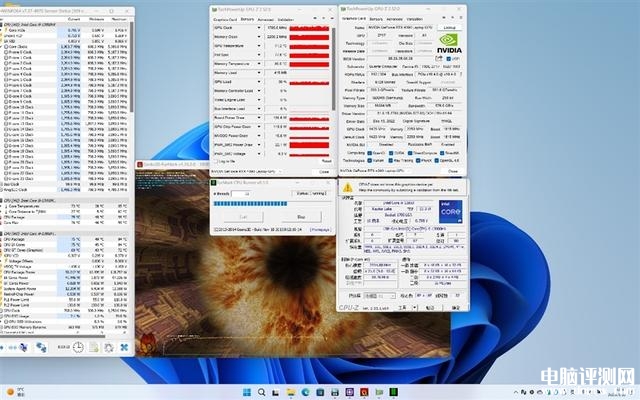Click the blue X close icon in HWiNFO toolbar
The height and width of the screenshot is (400, 640).
pyautogui.click(x=124, y=347)
